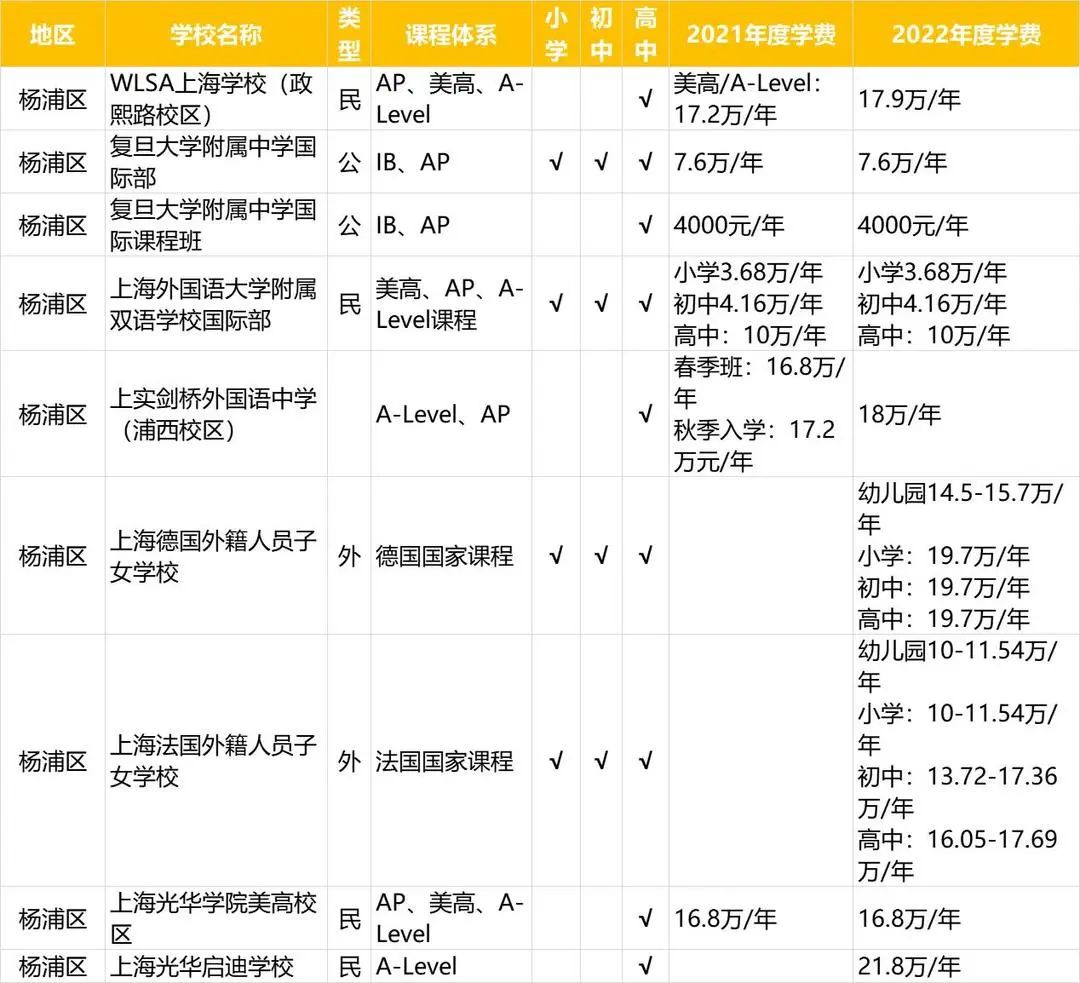Click the 2021年度学费 column header
The image size is (1080, 983).
point(761,34)
